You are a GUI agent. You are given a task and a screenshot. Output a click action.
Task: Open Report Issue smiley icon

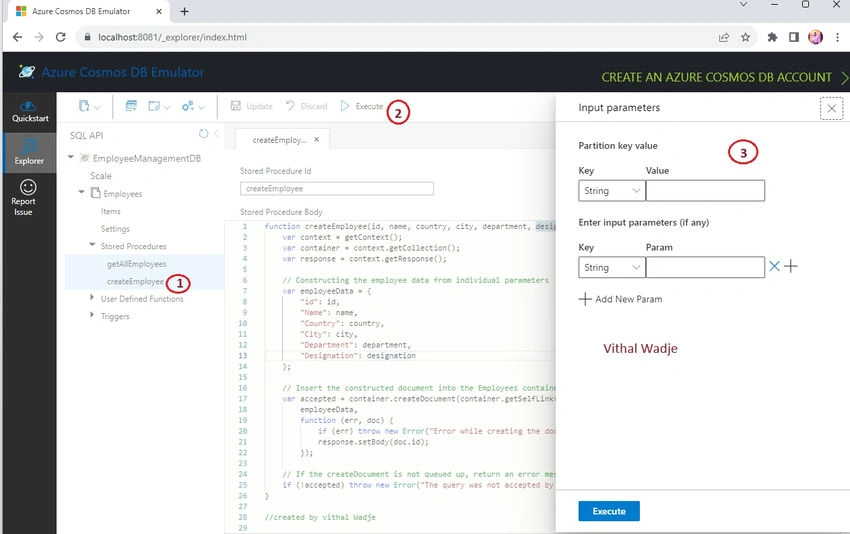coord(28,187)
